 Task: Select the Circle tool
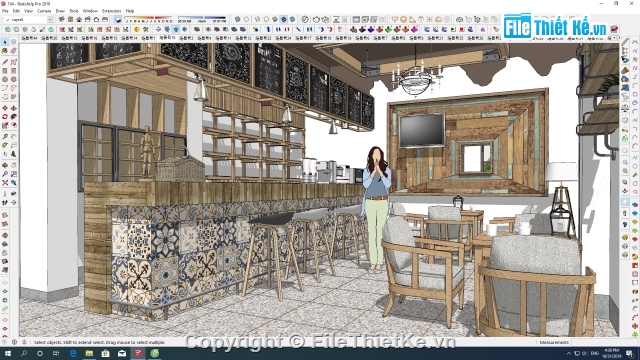point(5,79)
